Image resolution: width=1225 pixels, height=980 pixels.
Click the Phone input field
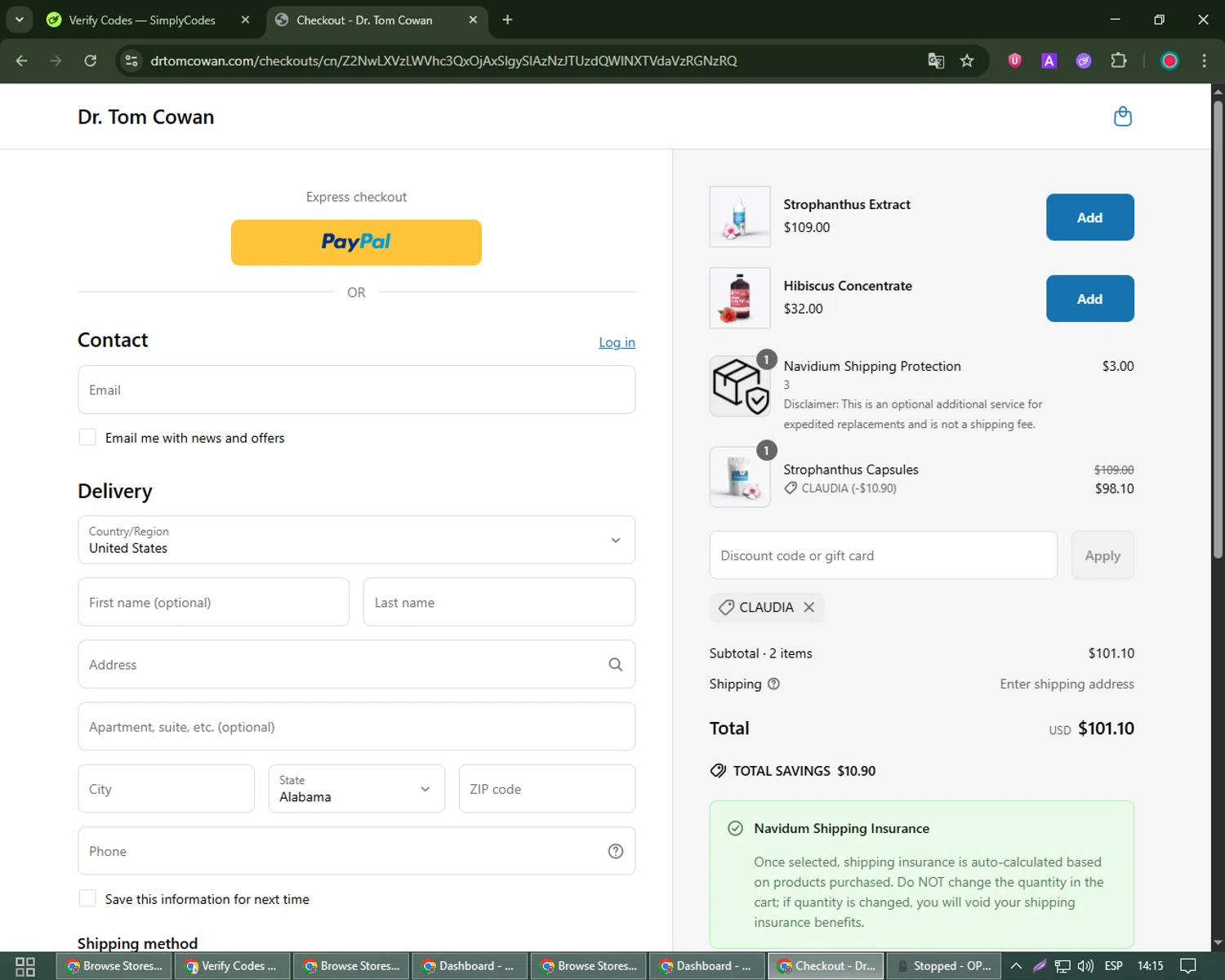tap(356, 851)
